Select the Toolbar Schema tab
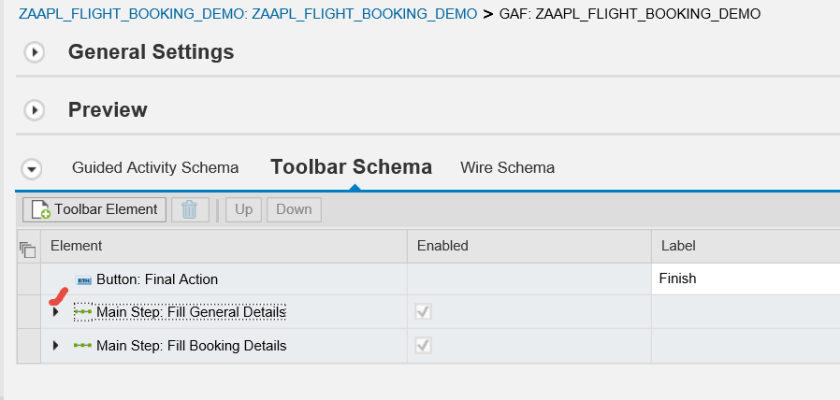The height and width of the screenshot is (400, 840). [x=351, y=167]
